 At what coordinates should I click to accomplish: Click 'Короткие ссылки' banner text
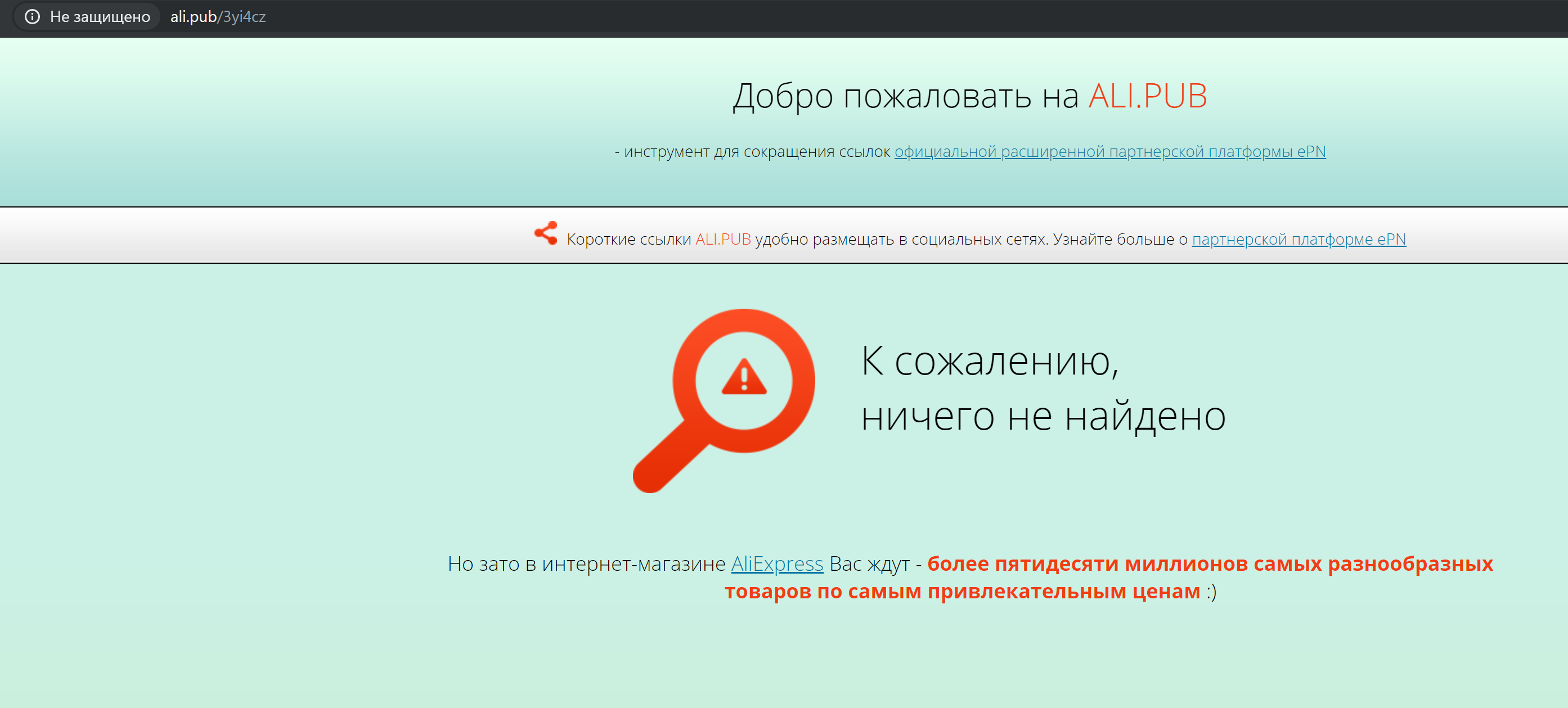click(x=629, y=239)
